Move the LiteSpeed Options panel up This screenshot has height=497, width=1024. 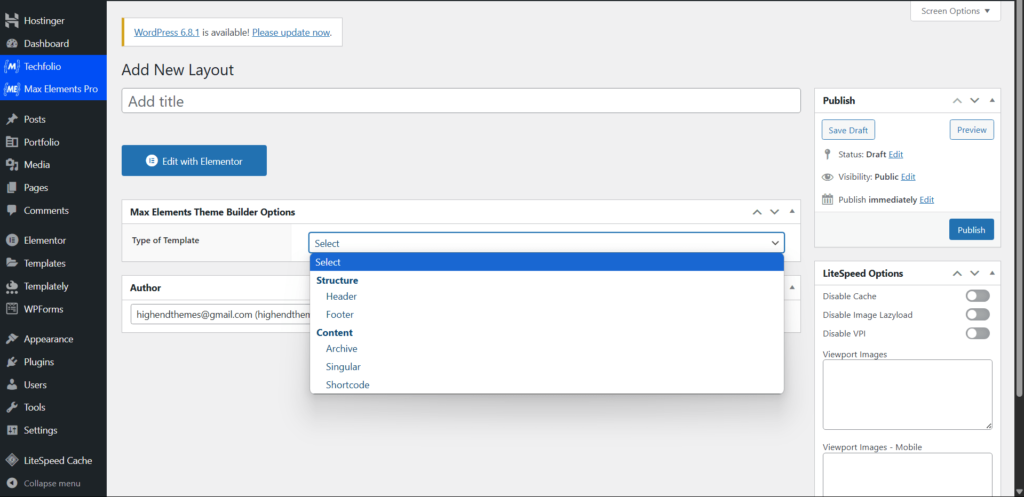pos(957,274)
